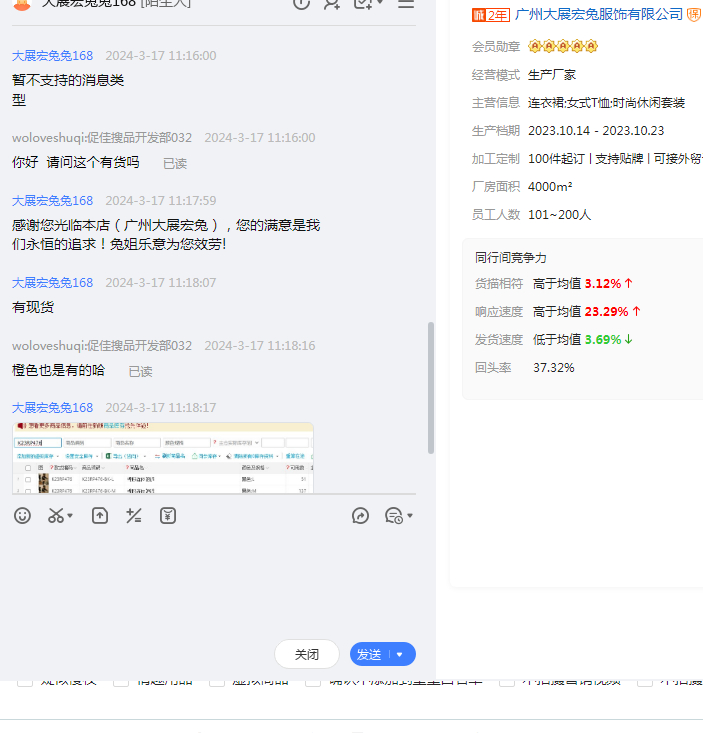The width and height of the screenshot is (703, 733).
Task: Expand the arrow beside message history icon
Action: pos(410,517)
